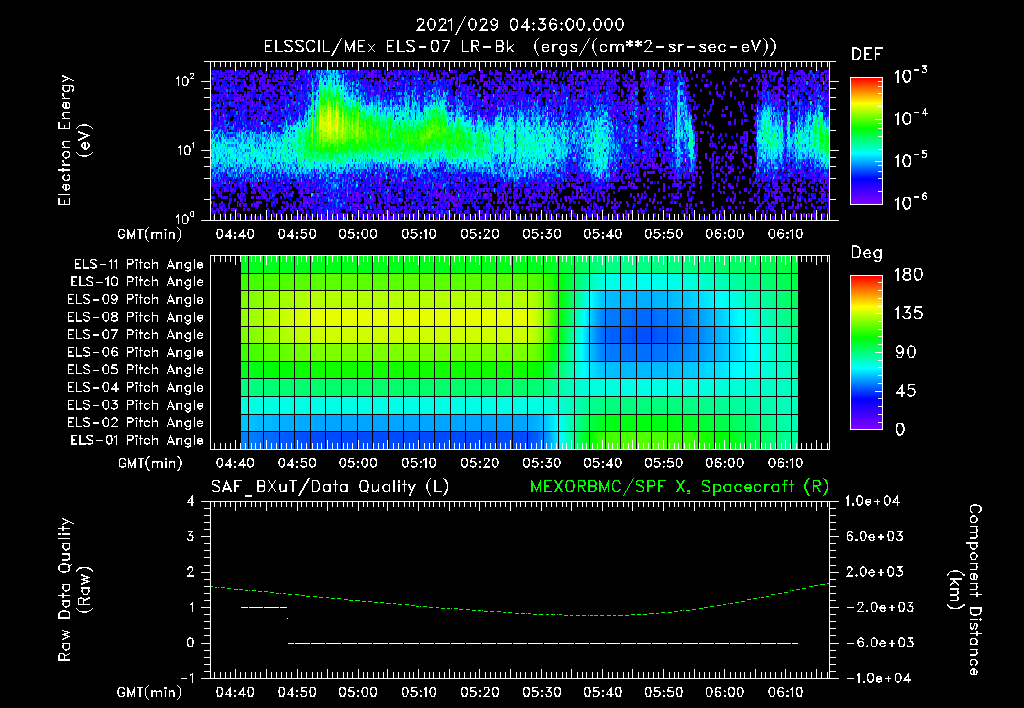This screenshot has height=708, width=1024.
Task: Click the Deg label above the color bar
Action: pos(867,253)
